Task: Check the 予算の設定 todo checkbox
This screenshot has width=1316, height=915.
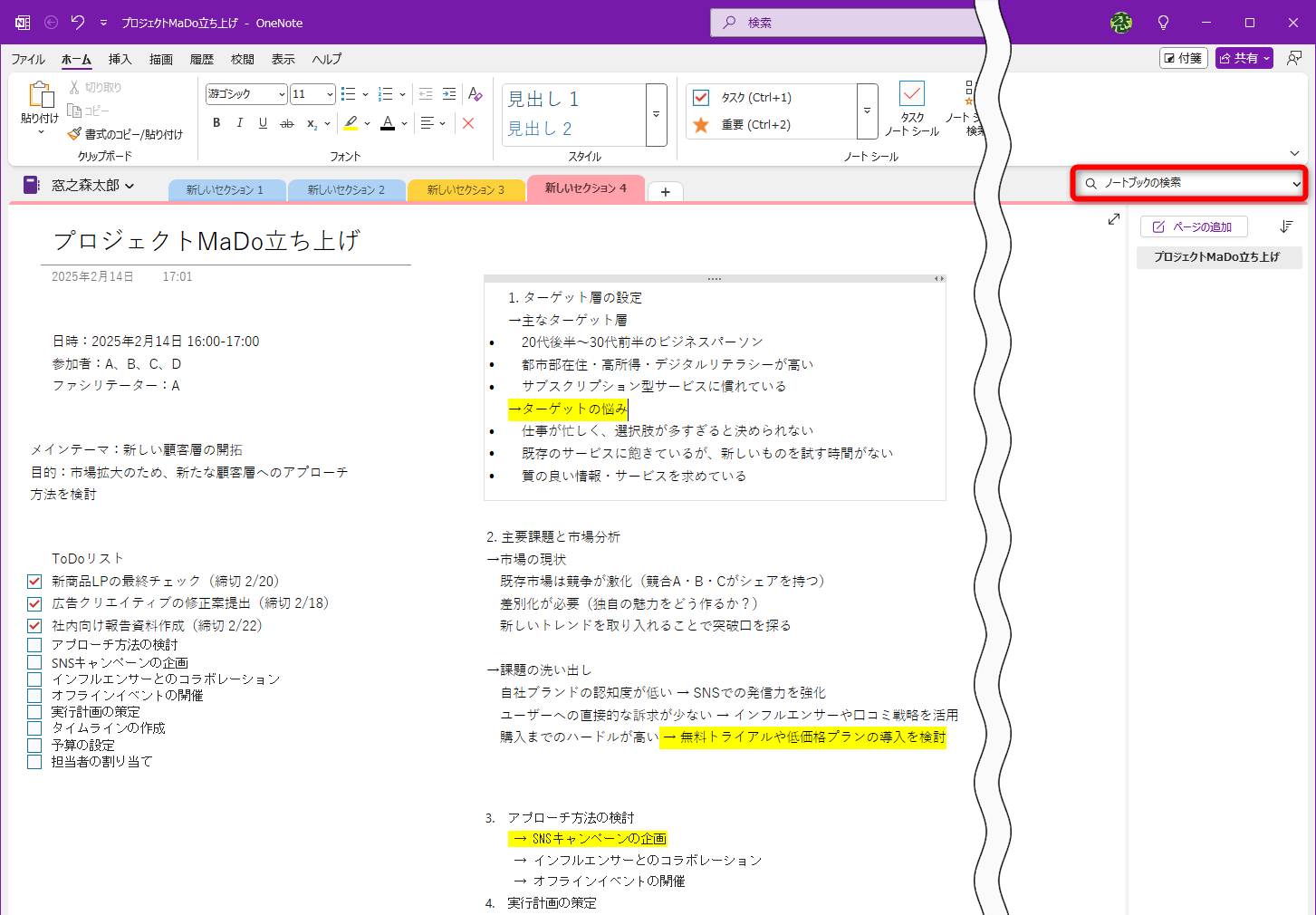Action: 34,746
